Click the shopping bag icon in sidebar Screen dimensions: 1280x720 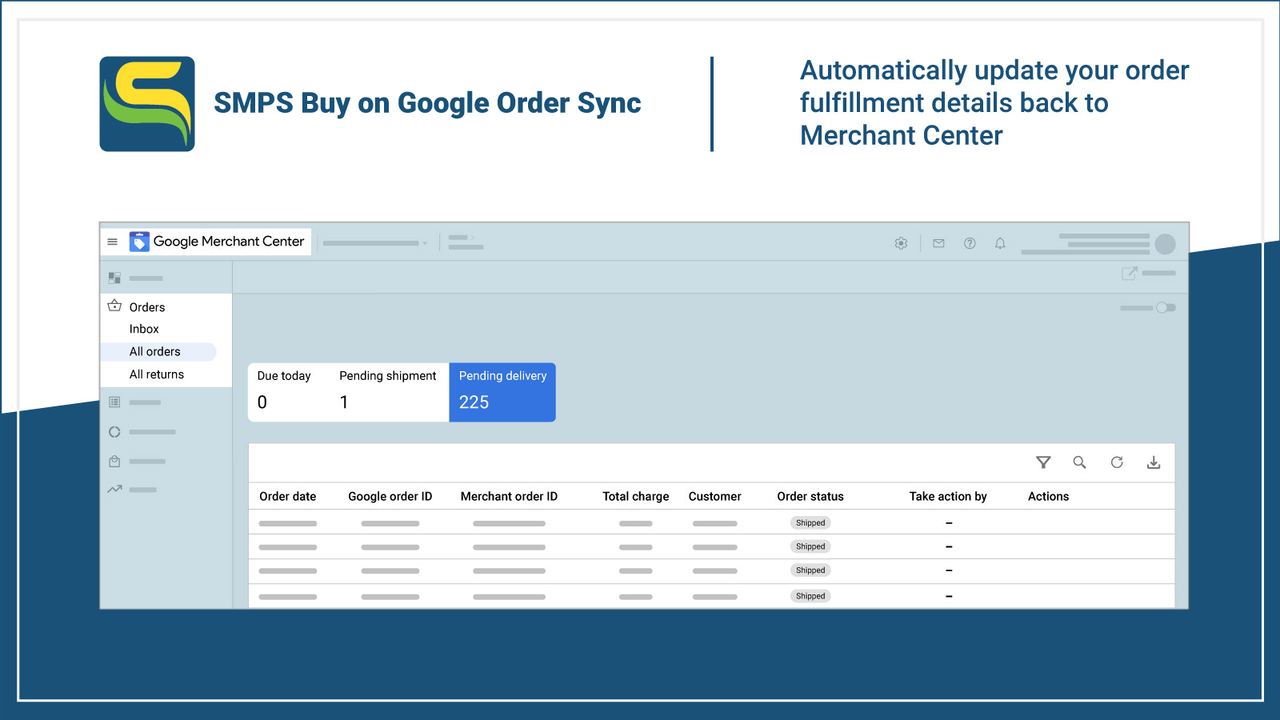click(x=114, y=461)
